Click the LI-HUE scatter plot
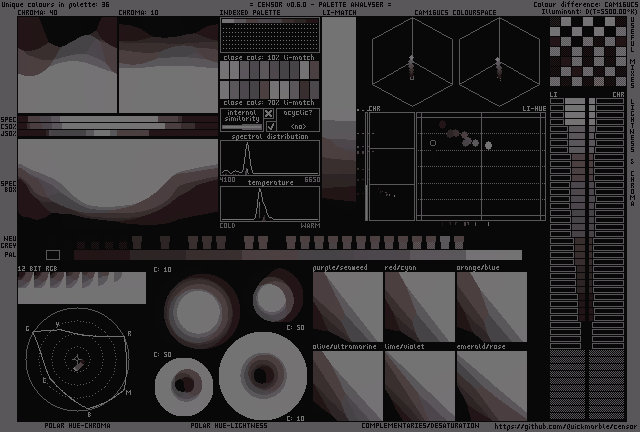This screenshot has width=640, height=432. tap(480, 166)
